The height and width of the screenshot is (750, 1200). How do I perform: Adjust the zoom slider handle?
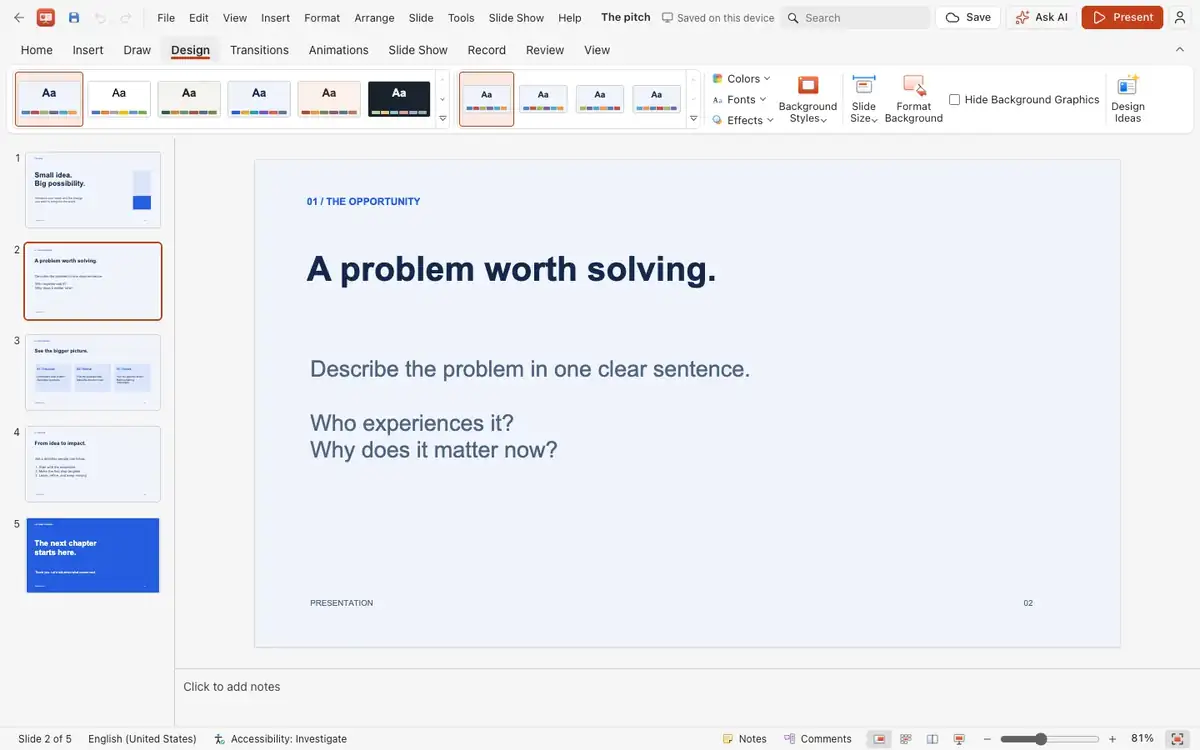click(1041, 739)
